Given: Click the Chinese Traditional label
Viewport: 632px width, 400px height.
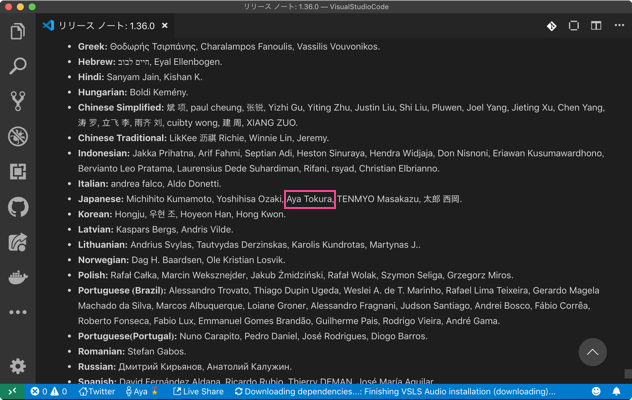Looking at the screenshot, I should click(x=122, y=138).
